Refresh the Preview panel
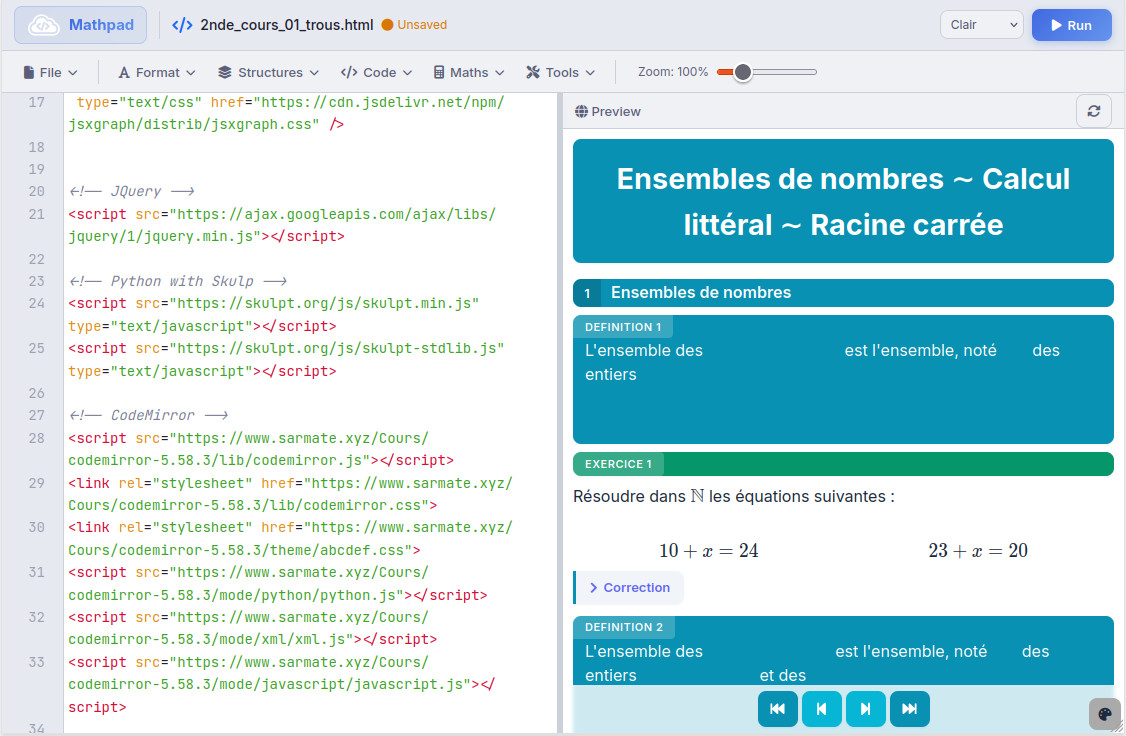Viewport: 1126px width, 736px height. pos(1093,111)
